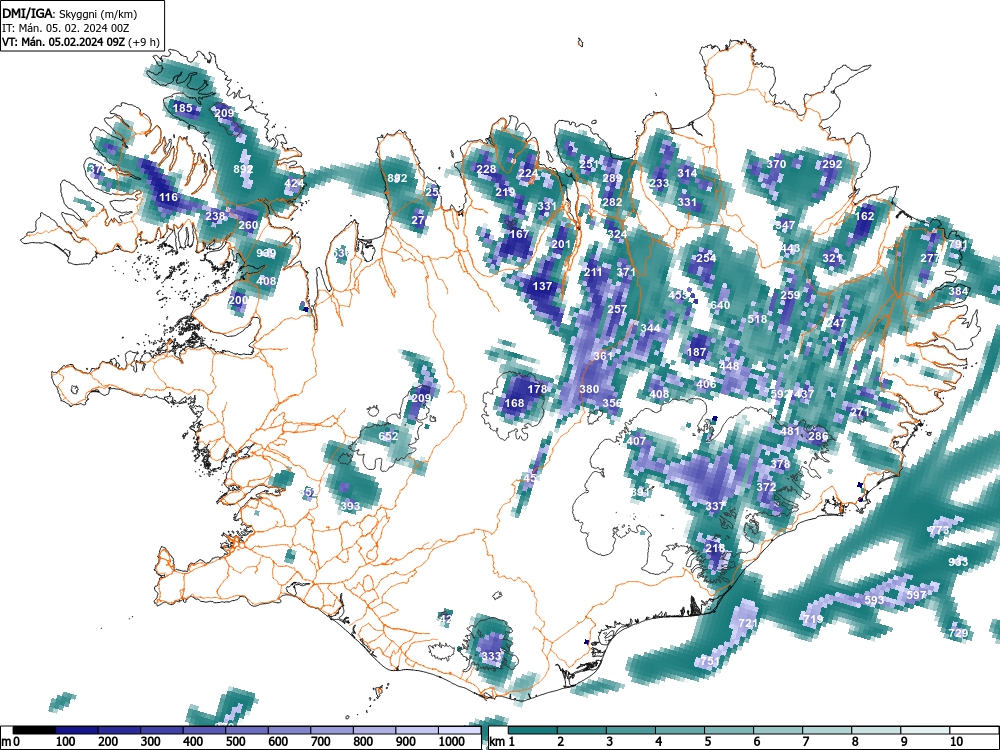Click the map value '219'
The height and width of the screenshot is (750, 1000).
[x=505, y=192]
